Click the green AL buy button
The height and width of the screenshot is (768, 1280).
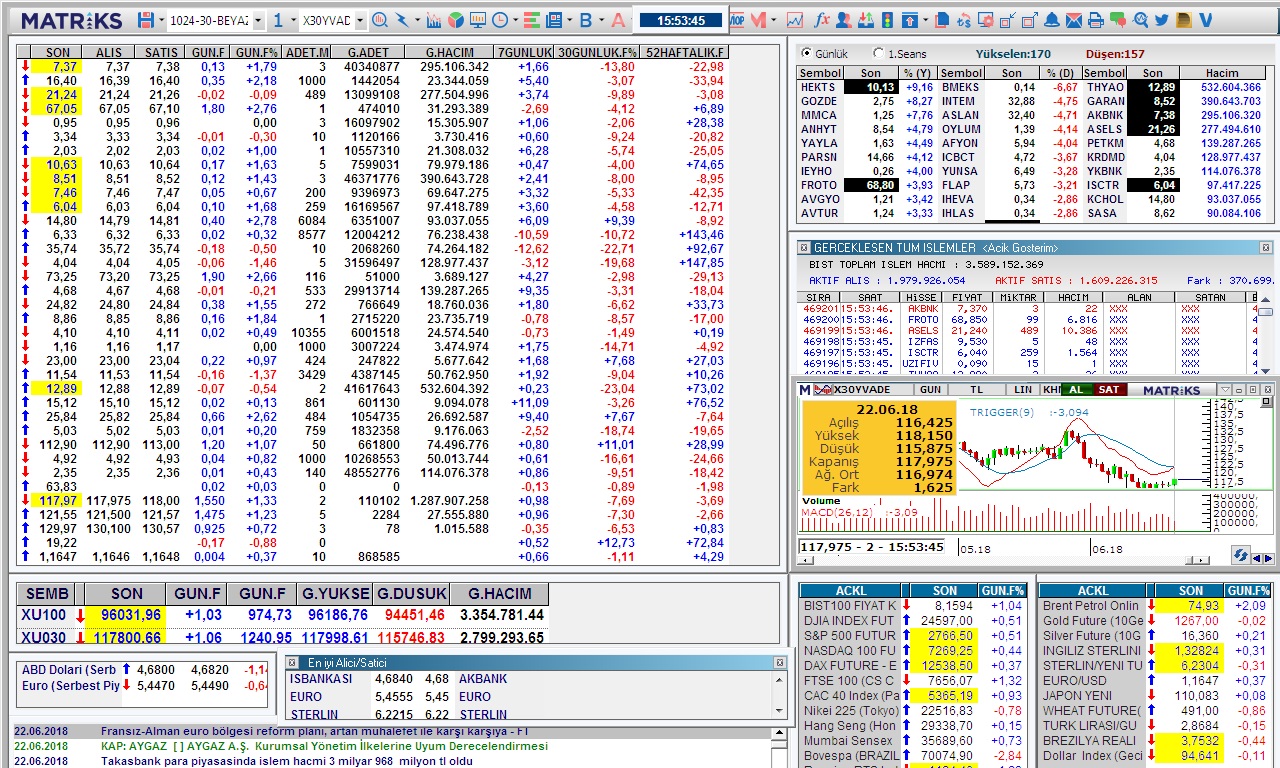coord(1076,389)
